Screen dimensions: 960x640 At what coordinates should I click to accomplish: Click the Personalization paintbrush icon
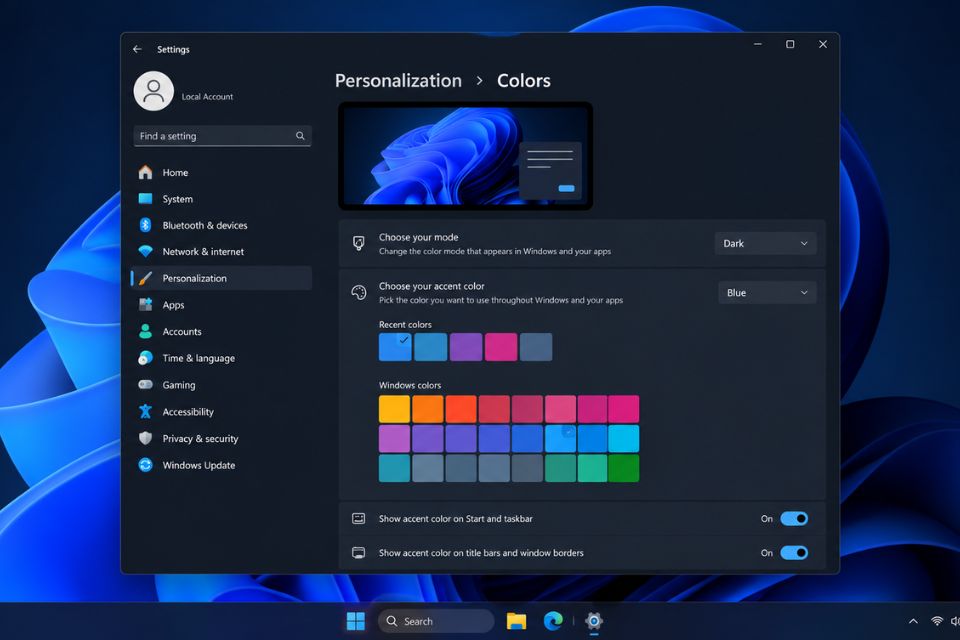tap(145, 278)
